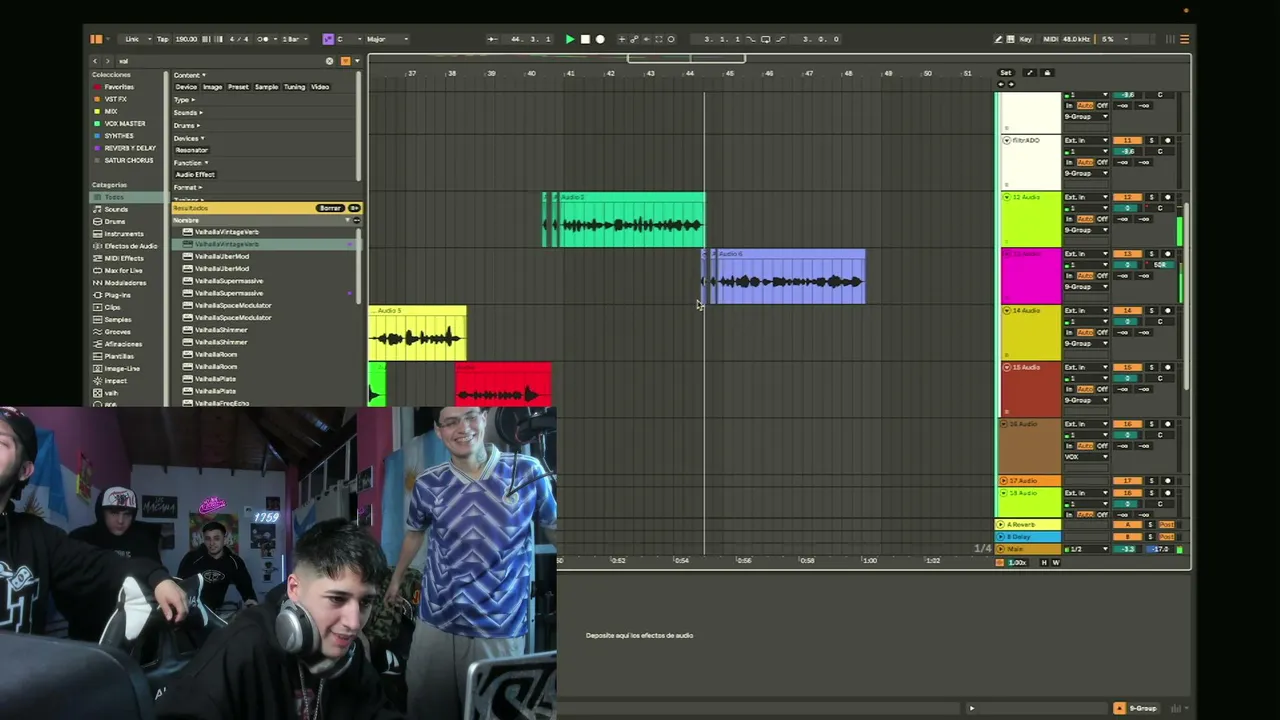This screenshot has height=720, width=1280.
Task: Go back in browser history
Action: tap(96, 61)
